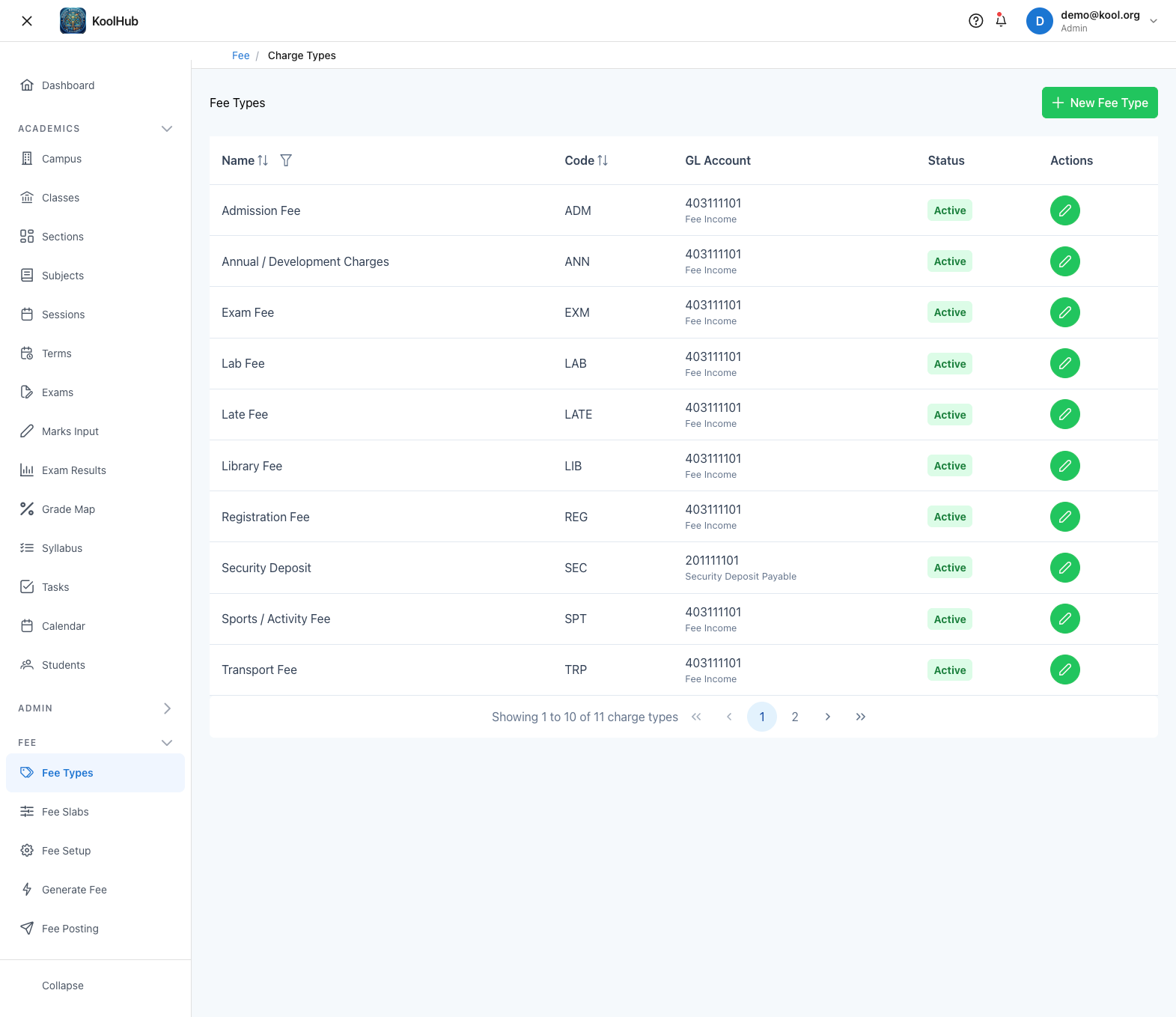This screenshot has width=1176, height=1017.
Task: Open the account dropdown chevron
Action: tap(1154, 21)
